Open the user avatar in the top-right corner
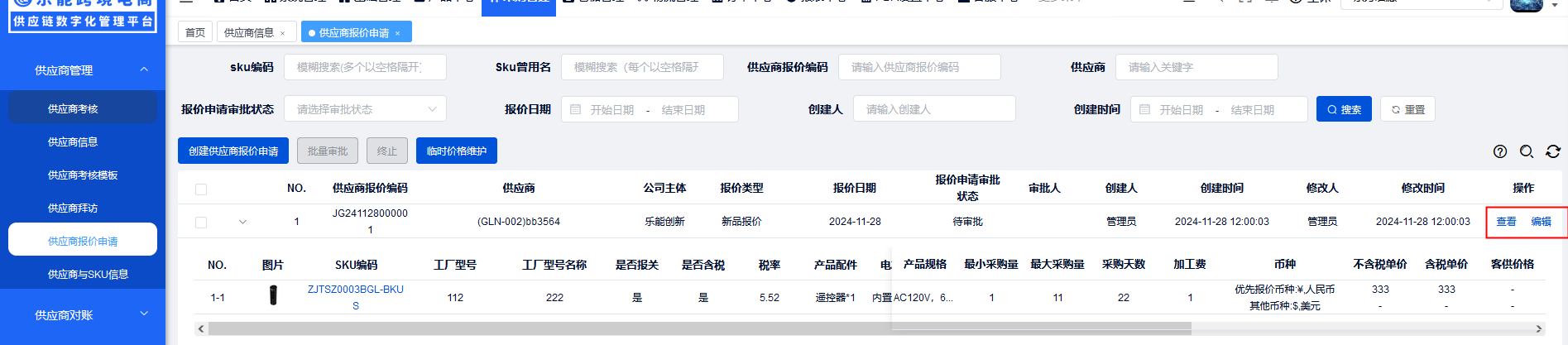1568x345 pixels. point(1527,5)
